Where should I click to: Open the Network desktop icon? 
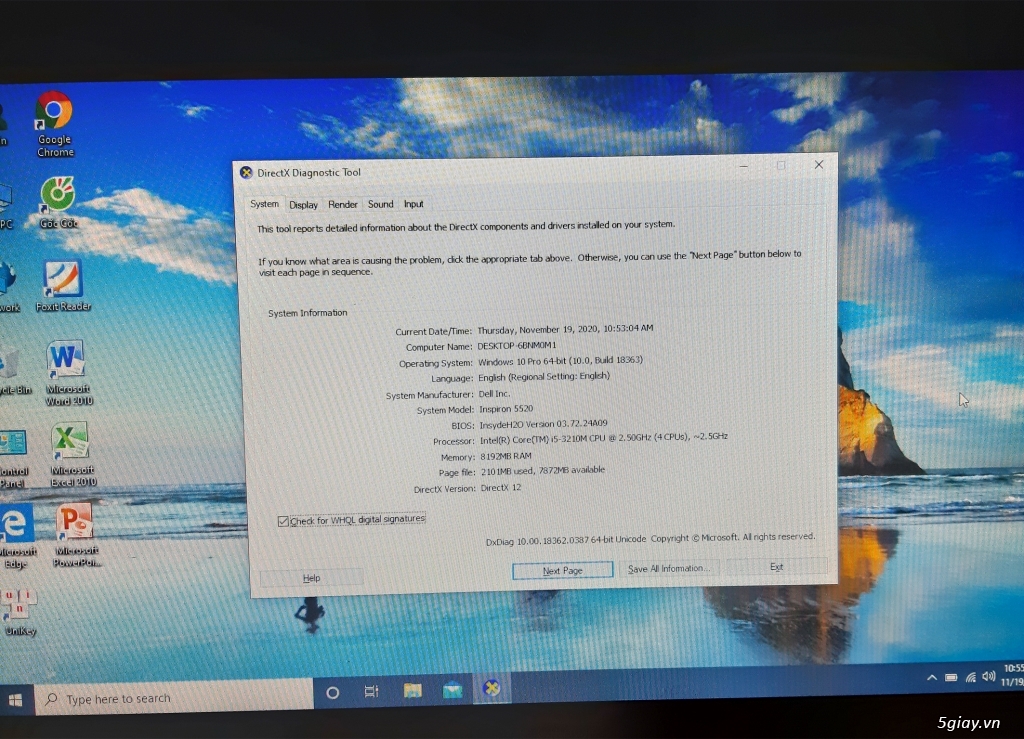coord(9,287)
